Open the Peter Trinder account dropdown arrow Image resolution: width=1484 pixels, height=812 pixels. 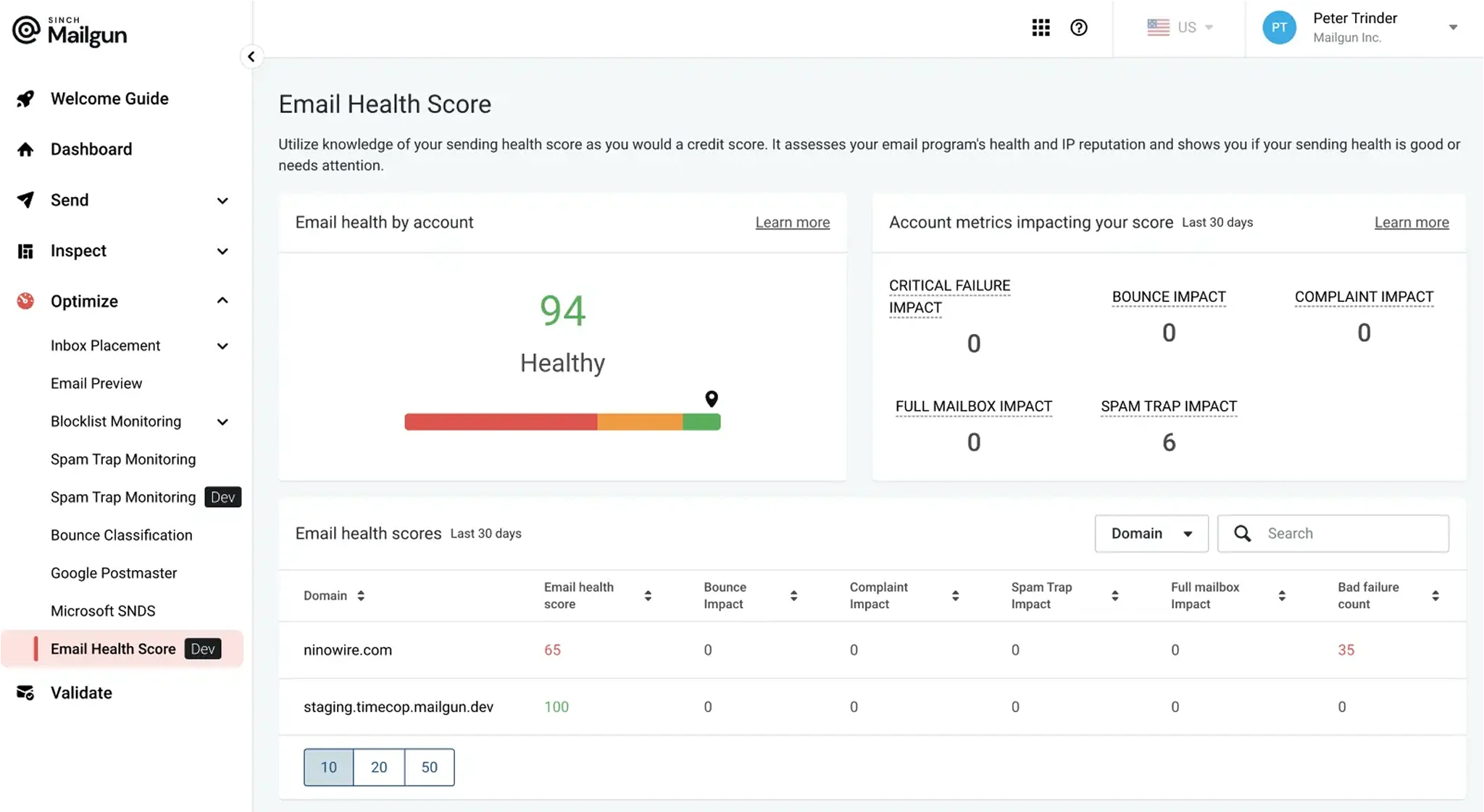[x=1453, y=28]
